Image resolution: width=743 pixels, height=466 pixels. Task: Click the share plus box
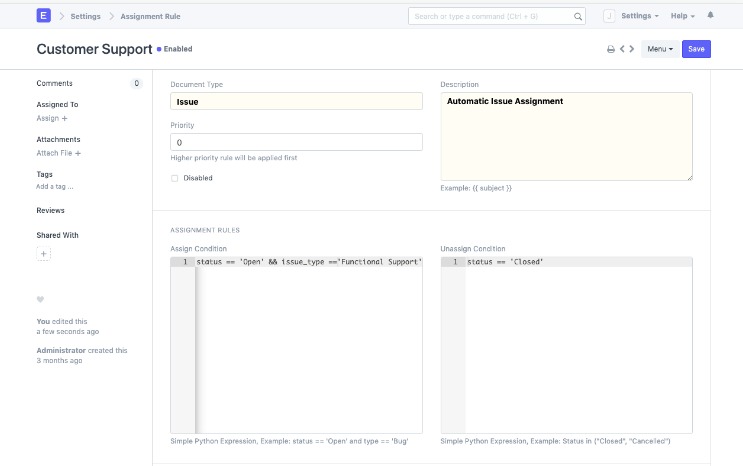coord(44,254)
